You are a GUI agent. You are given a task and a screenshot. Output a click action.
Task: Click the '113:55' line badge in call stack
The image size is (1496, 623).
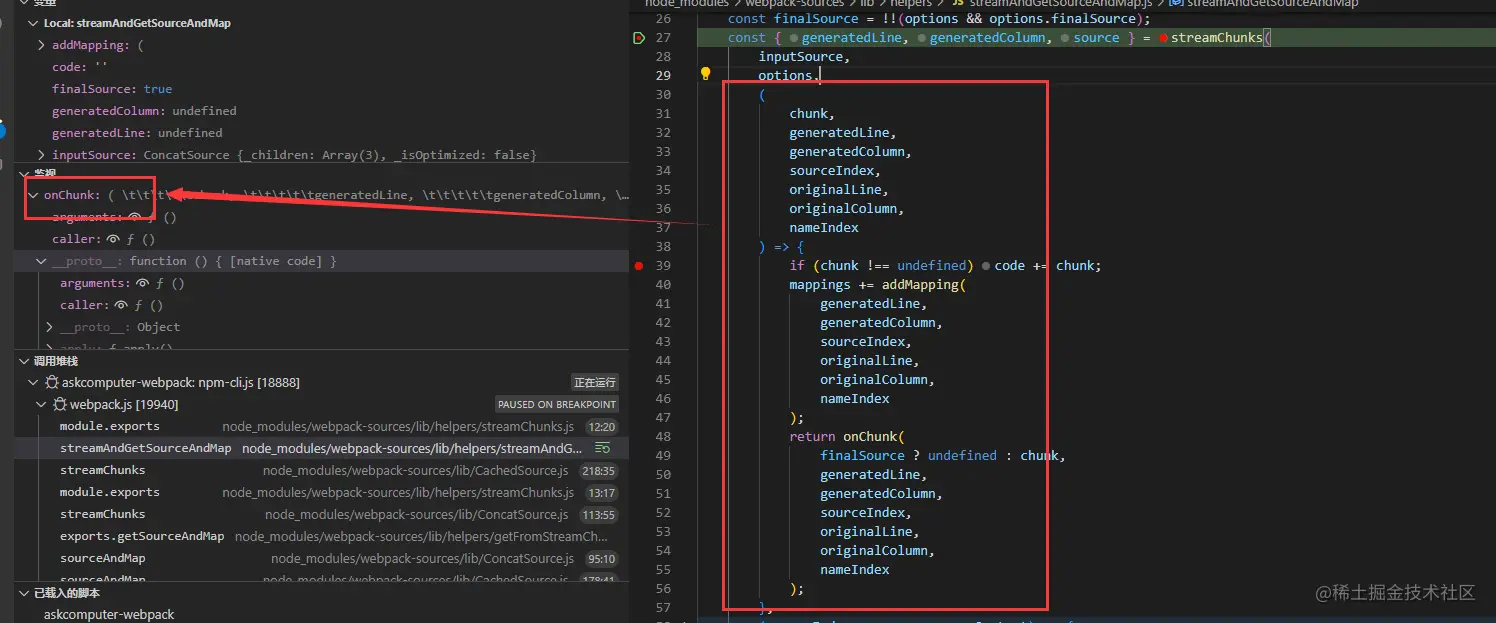pyautogui.click(x=599, y=515)
